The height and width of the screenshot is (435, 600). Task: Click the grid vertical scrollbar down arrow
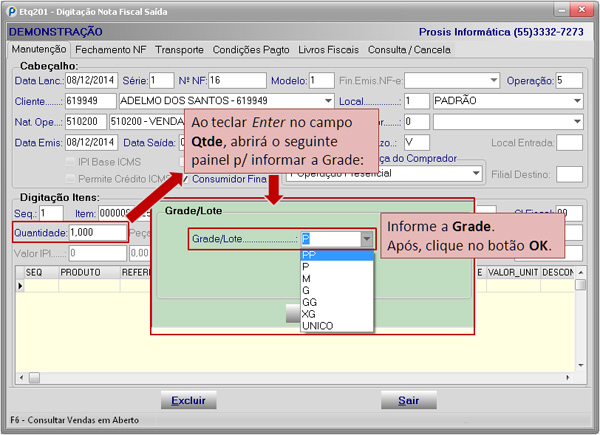coord(580,365)
